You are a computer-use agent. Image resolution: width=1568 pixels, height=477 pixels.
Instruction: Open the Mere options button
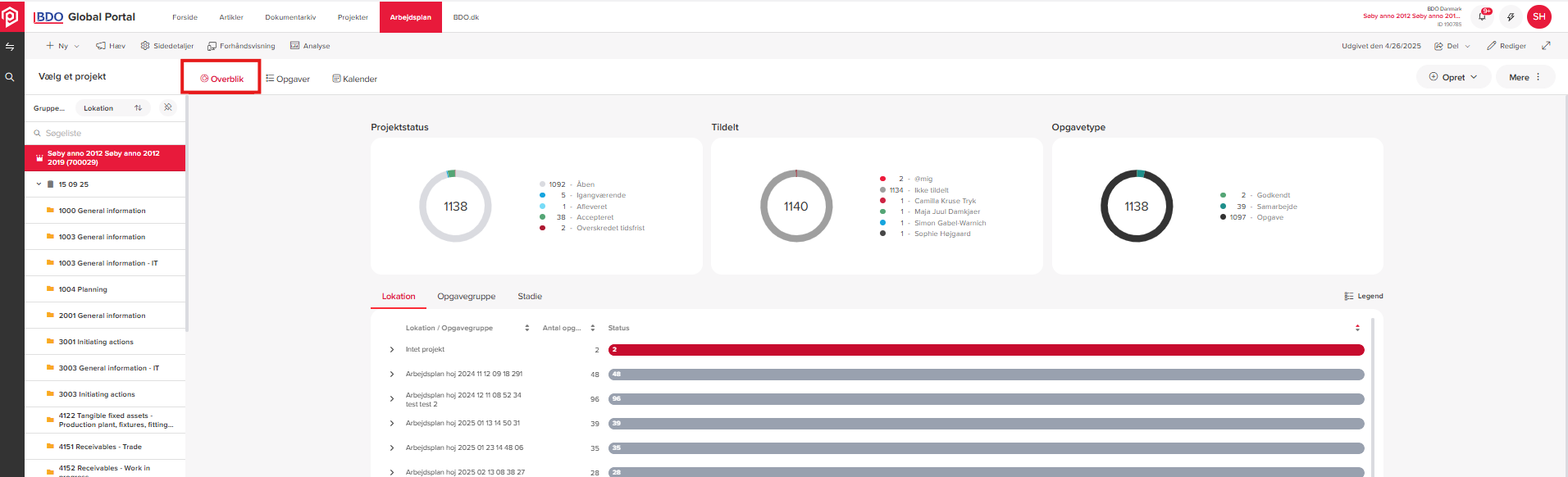coord(1525,77)
